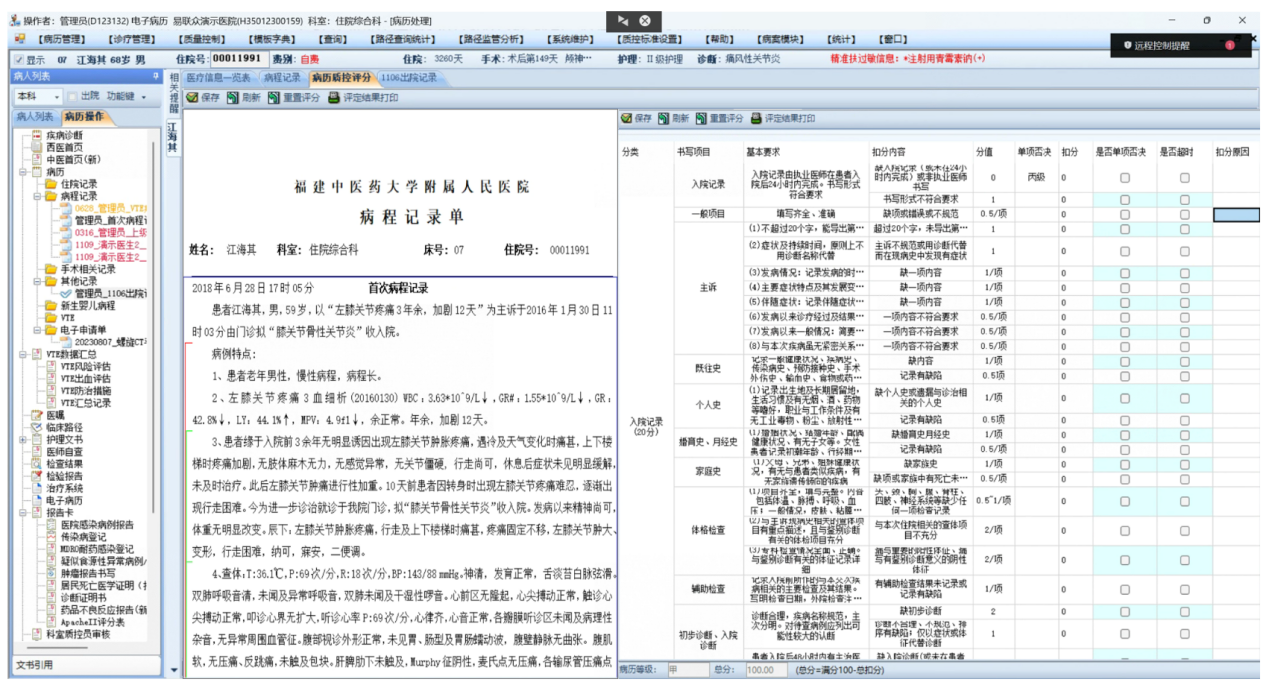Click the highlighted 扣分原因 cell for 一般项目
This screenshot has width=1269, height=685.
(1238, 214)
